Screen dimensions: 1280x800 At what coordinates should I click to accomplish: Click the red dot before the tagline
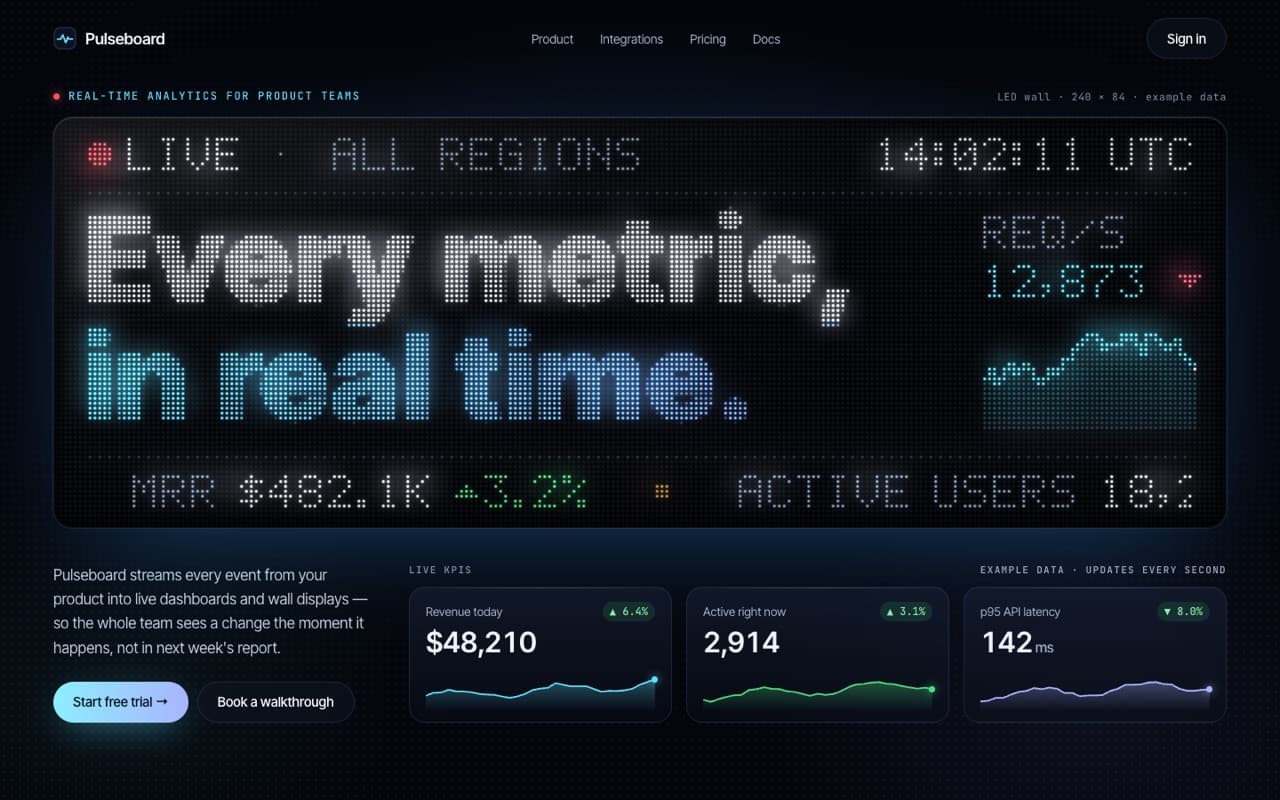[57, 96]
